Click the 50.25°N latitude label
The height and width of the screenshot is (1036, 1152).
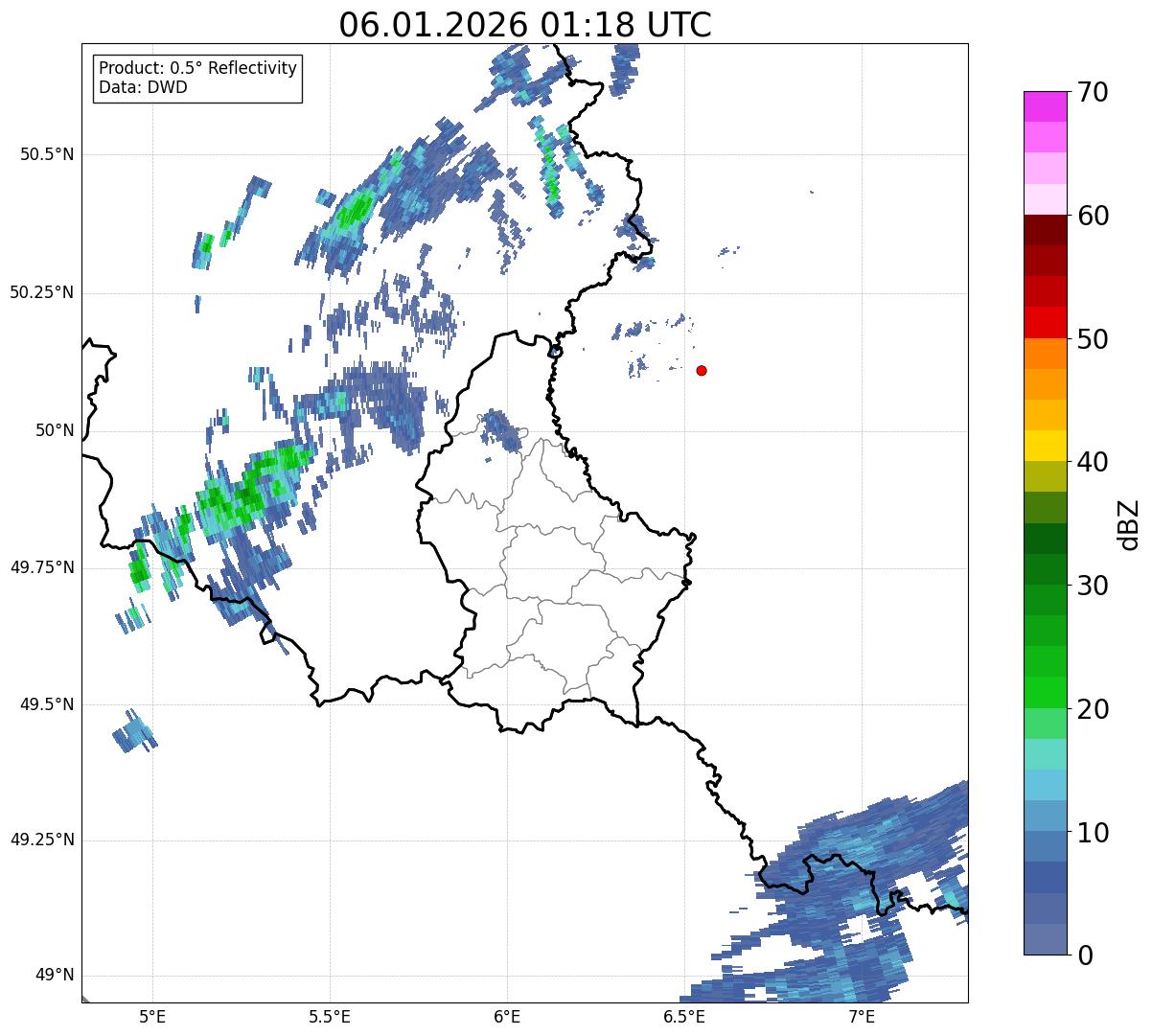(x=41, y=292)
